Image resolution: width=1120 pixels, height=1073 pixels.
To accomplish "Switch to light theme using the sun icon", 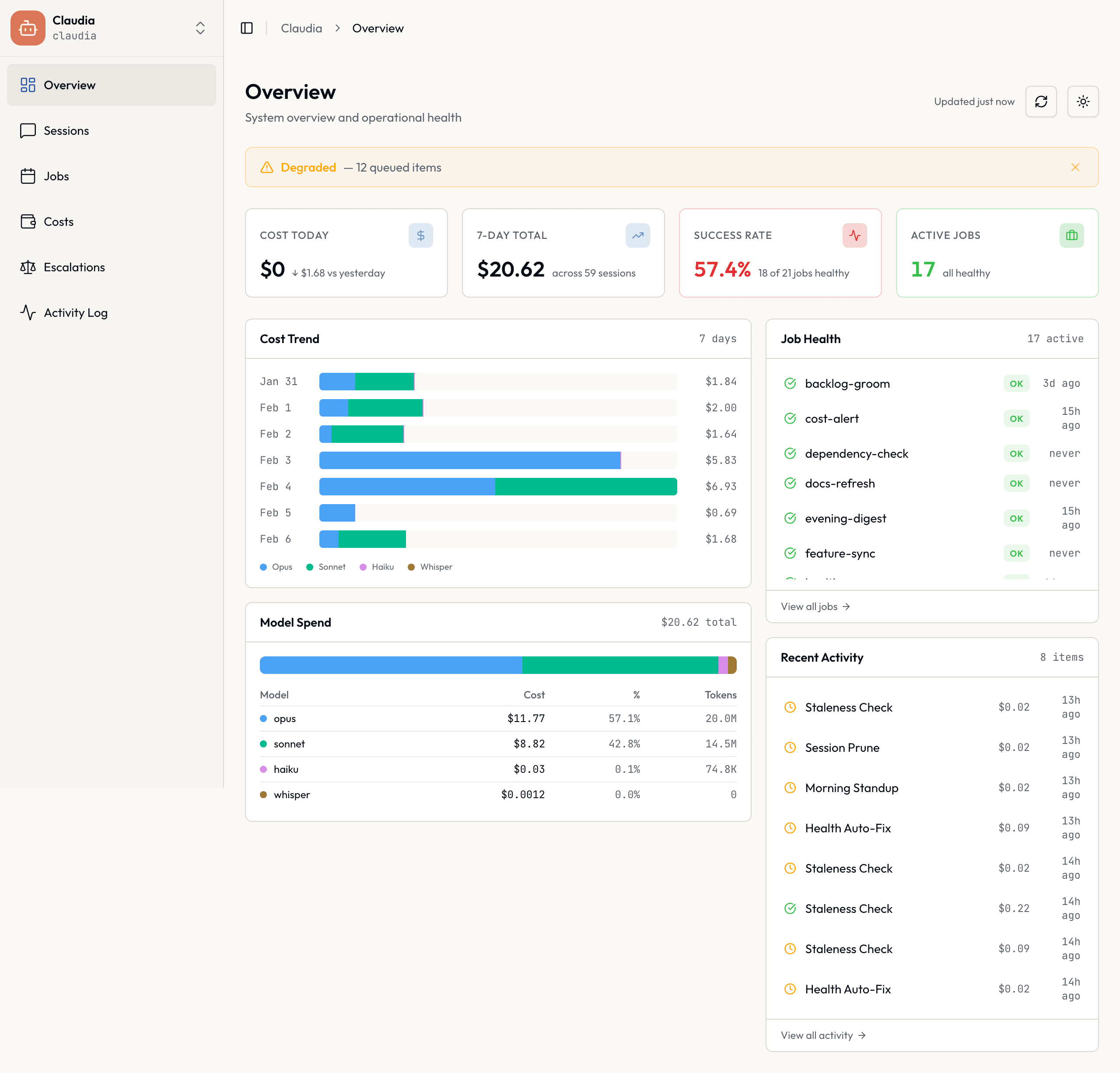I will click(1083, 101).
